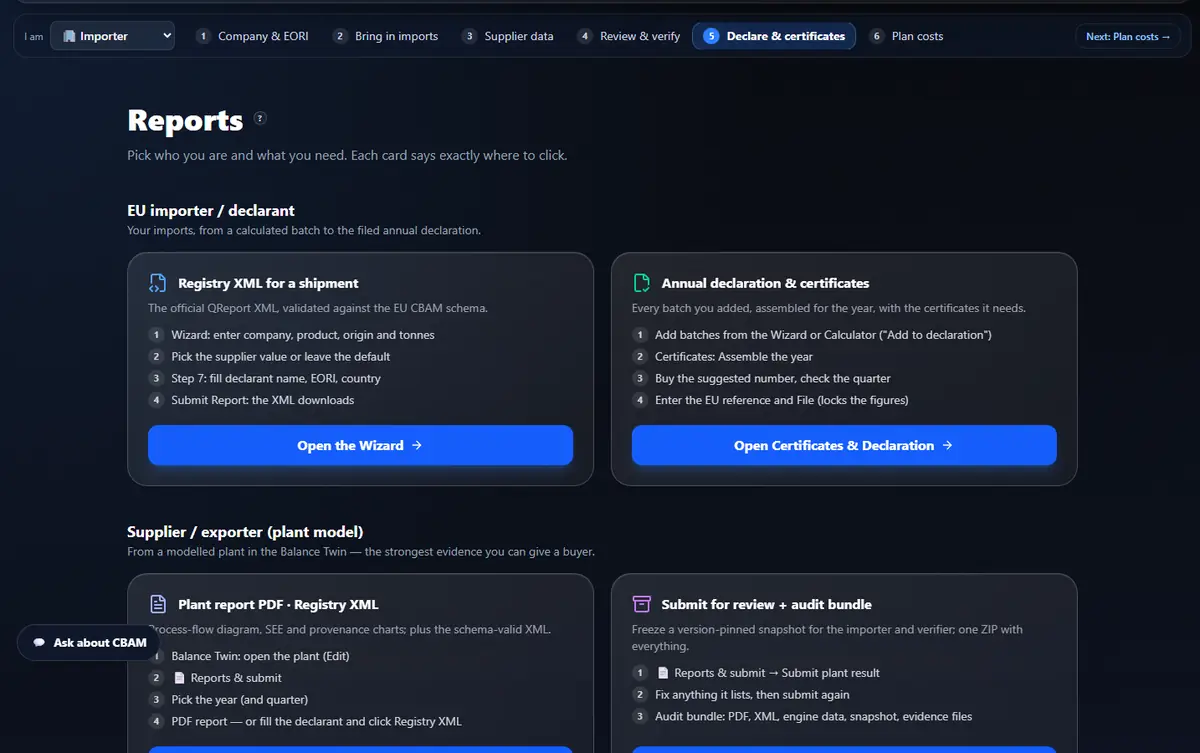Click 'Submit Report: the XML downloads' step
The image size is (1200, 753).
263,400
